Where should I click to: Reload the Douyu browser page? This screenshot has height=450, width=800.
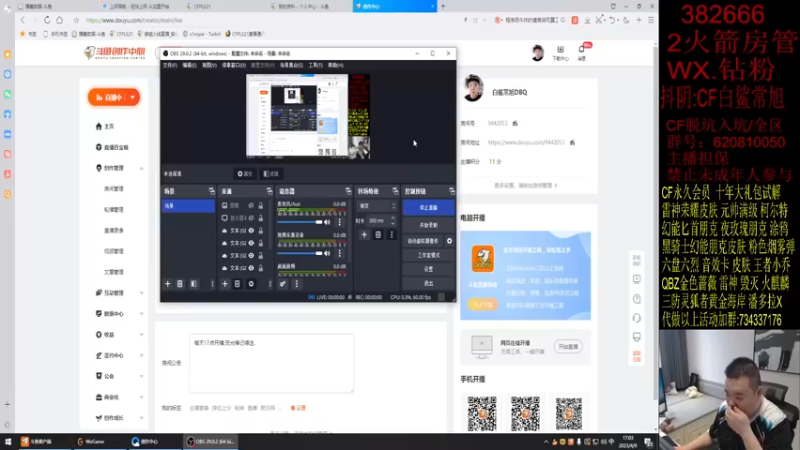(47, 20)
